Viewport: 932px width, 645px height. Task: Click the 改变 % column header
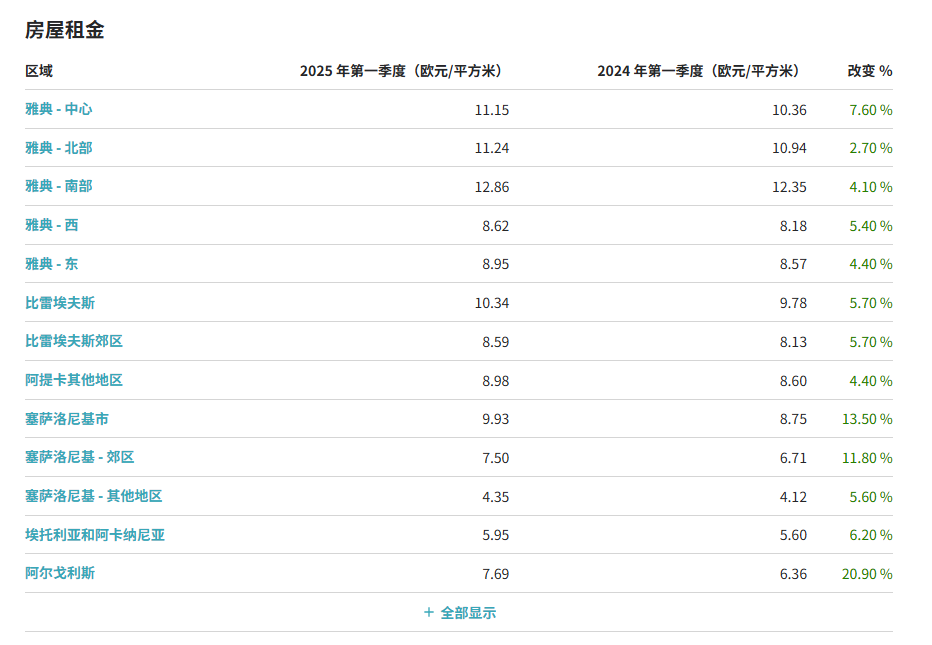(x=870, y=71)
